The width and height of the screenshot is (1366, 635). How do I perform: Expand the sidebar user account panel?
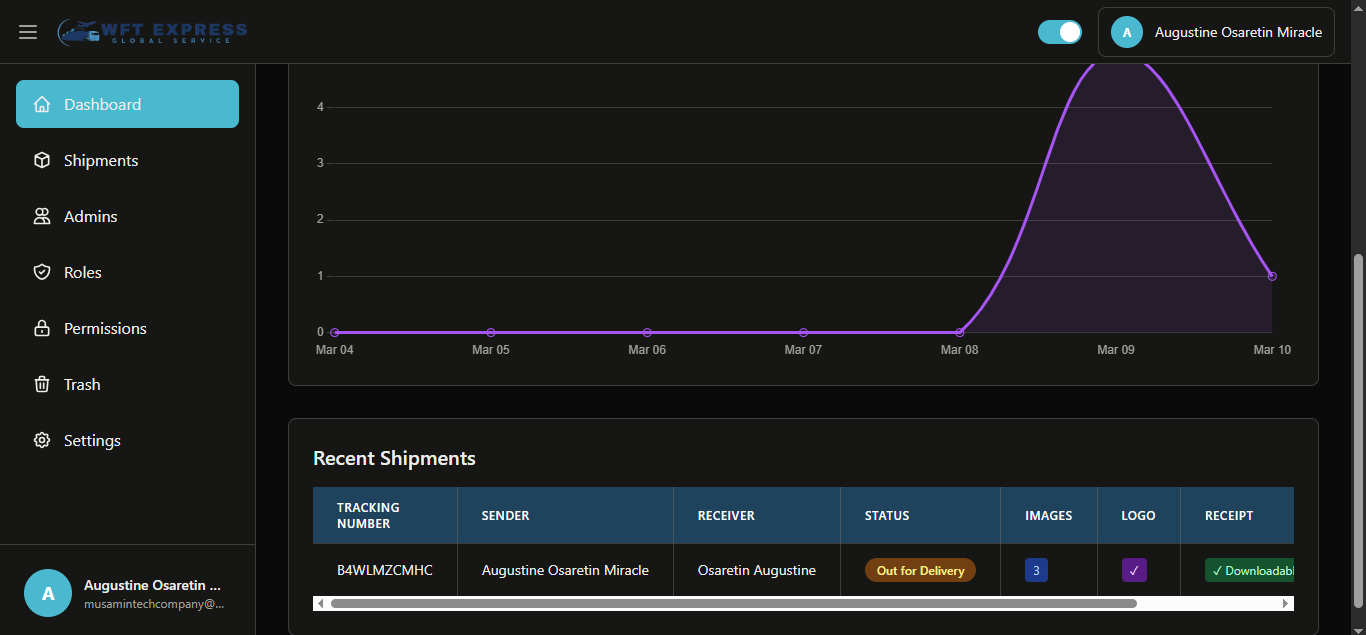[x=127, y=593]
